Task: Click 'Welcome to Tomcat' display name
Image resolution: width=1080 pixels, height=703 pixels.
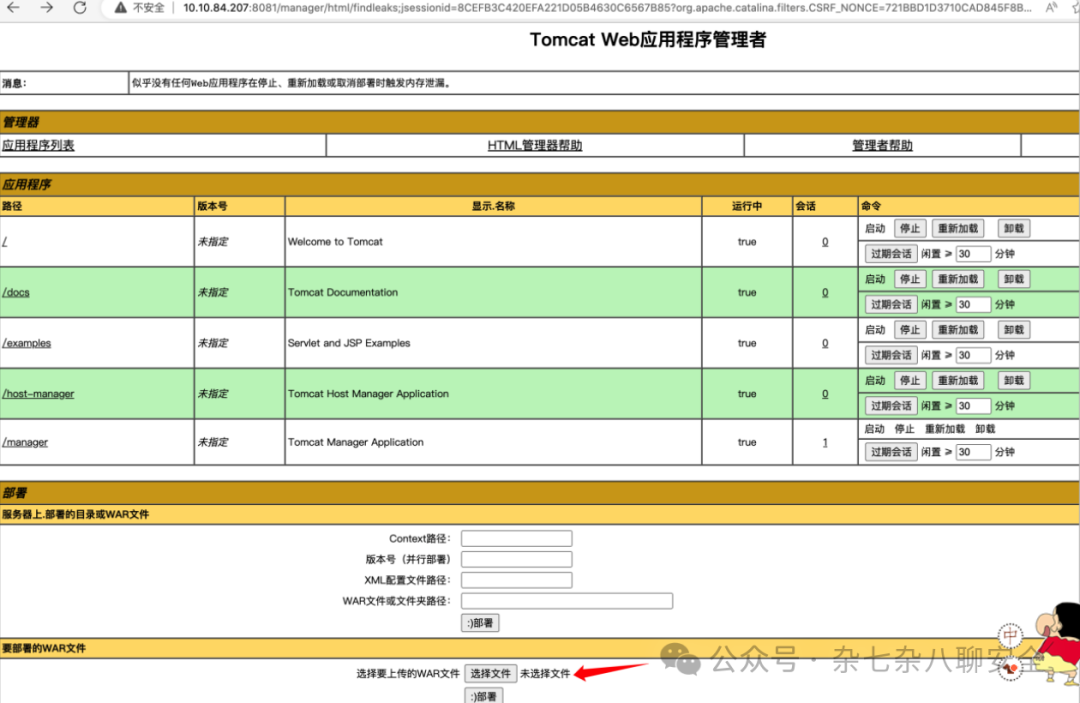Action: 335,242
